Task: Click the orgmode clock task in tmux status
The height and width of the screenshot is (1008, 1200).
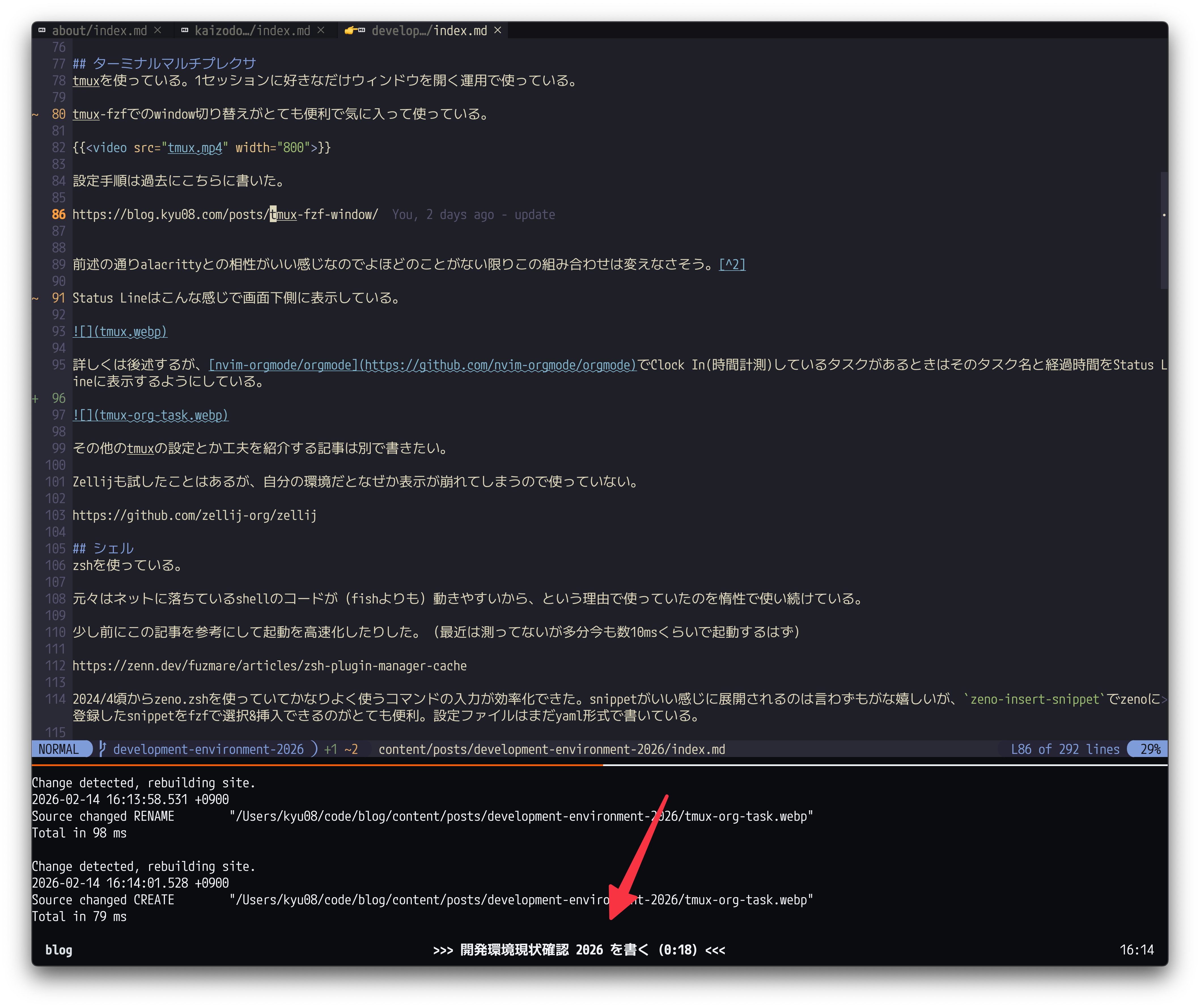Action: point(578,950)
